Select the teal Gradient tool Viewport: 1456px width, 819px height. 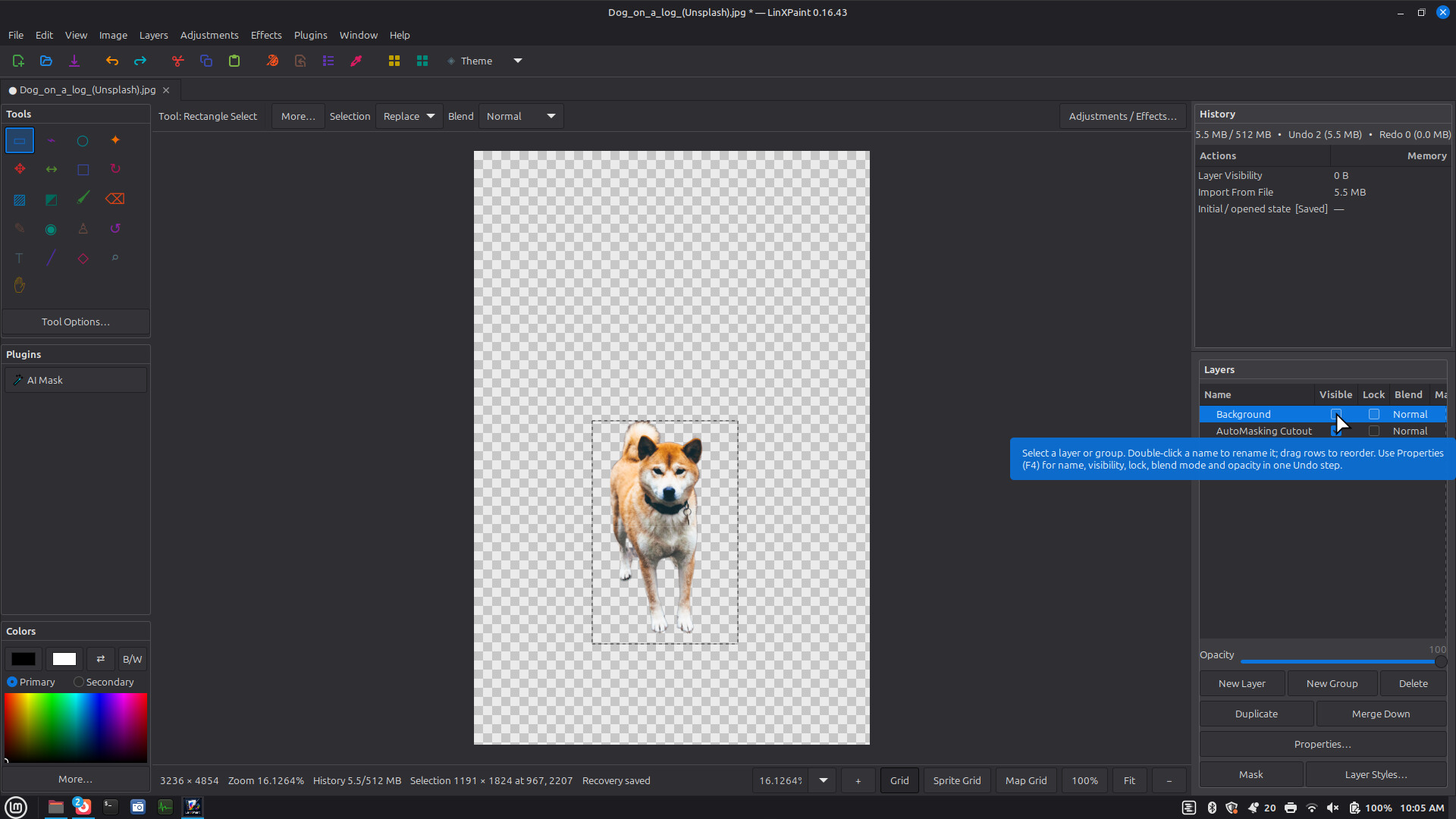point(52,199)
